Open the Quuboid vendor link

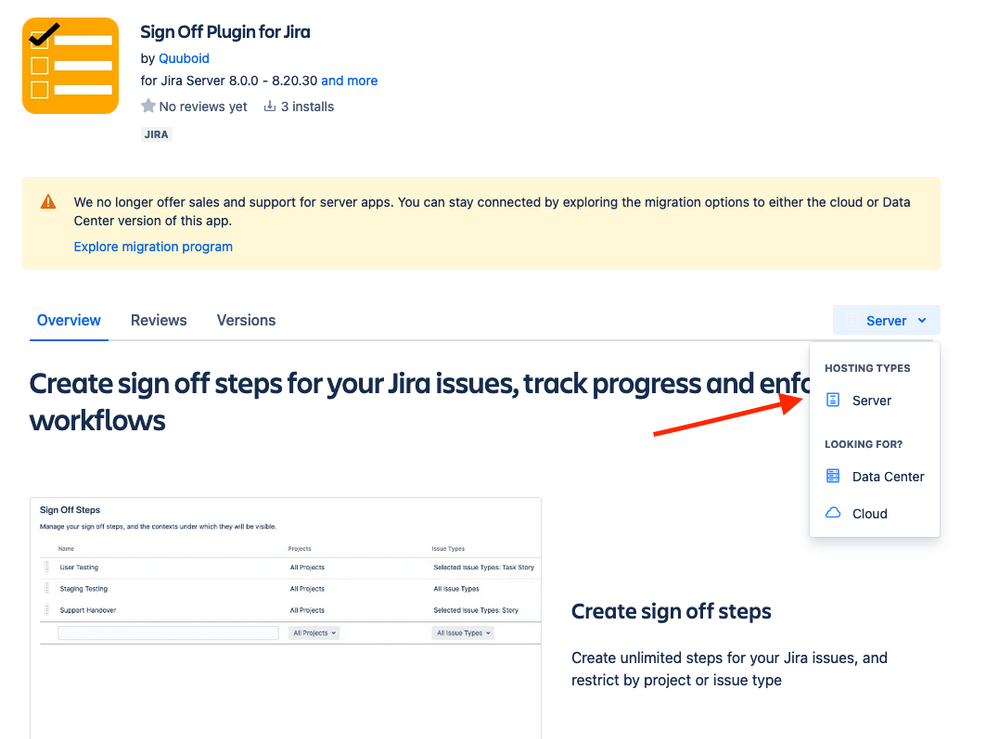184,58
